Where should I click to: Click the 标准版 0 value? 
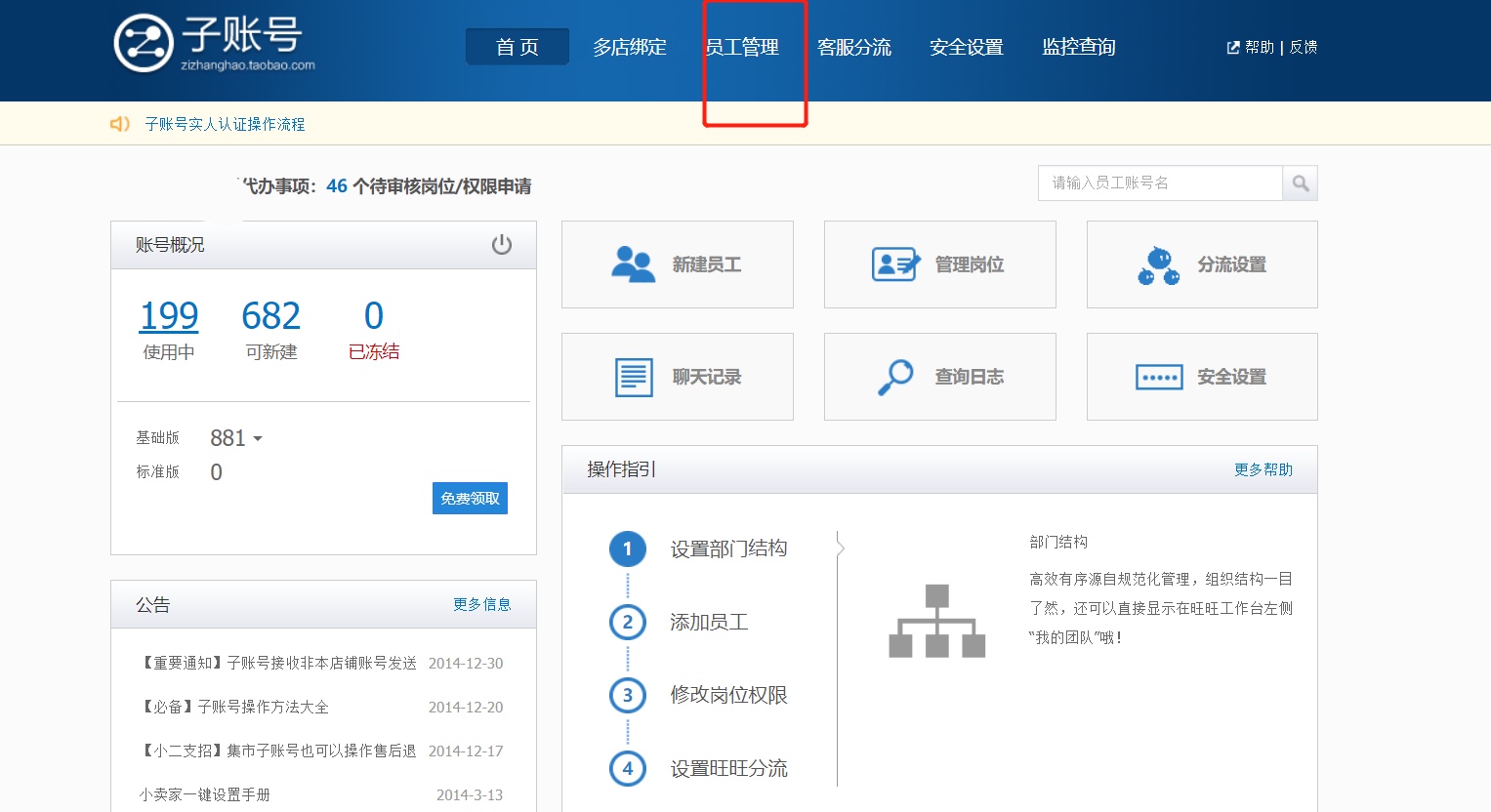tap(216, 472)
